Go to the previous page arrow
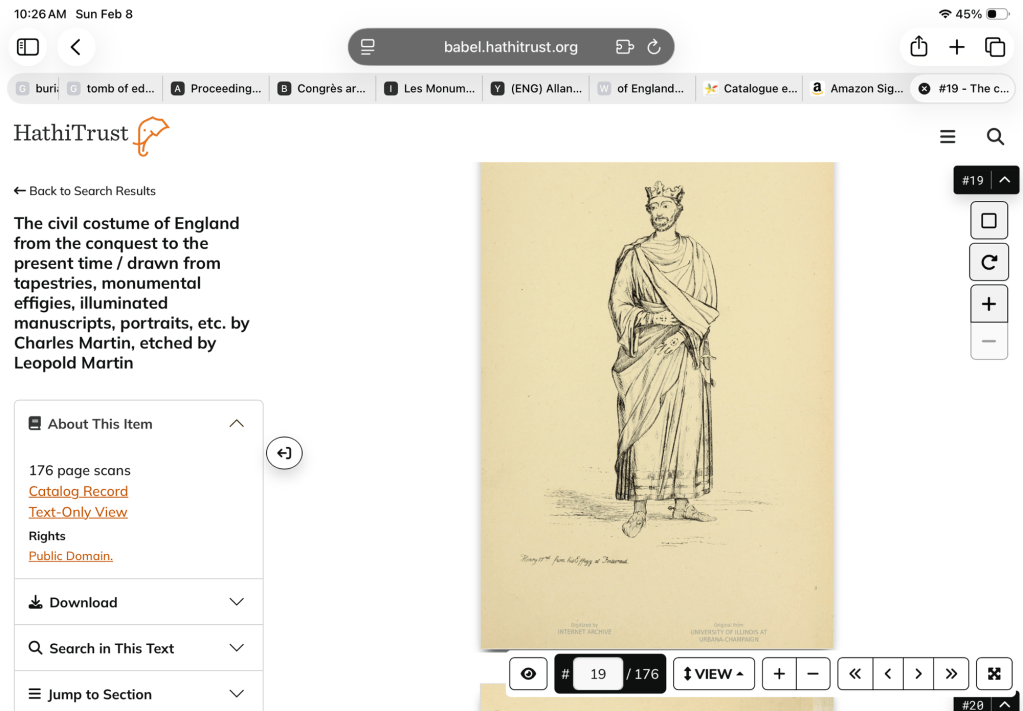Image resolution: width=1023 pixels, height=711 pixels. [x=887, y=674]
